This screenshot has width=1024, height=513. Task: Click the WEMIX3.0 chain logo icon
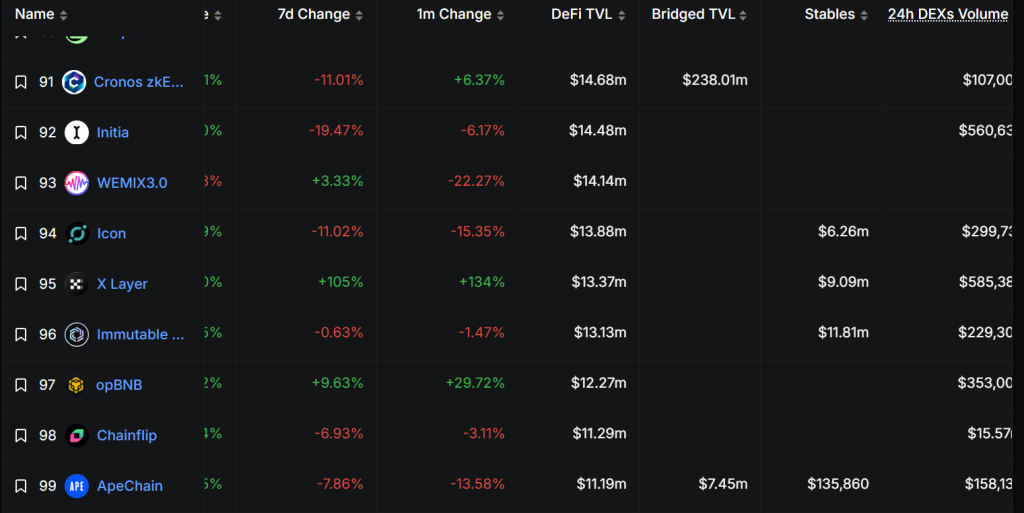[77, 183]
